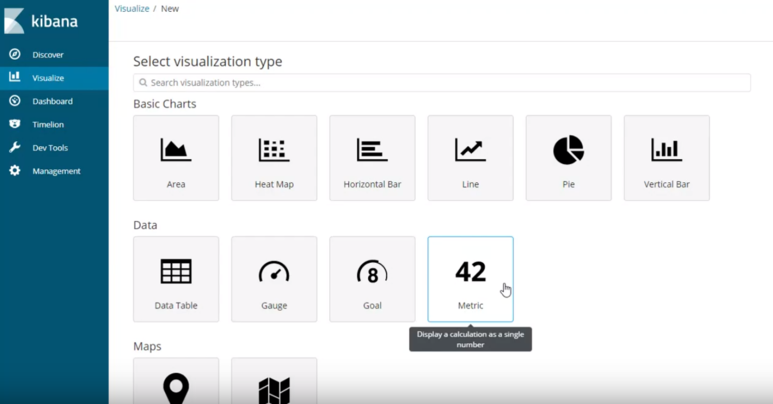This screenshot has height=404, width=773.
Task: Click the Maps section heading
Action: 147,346
